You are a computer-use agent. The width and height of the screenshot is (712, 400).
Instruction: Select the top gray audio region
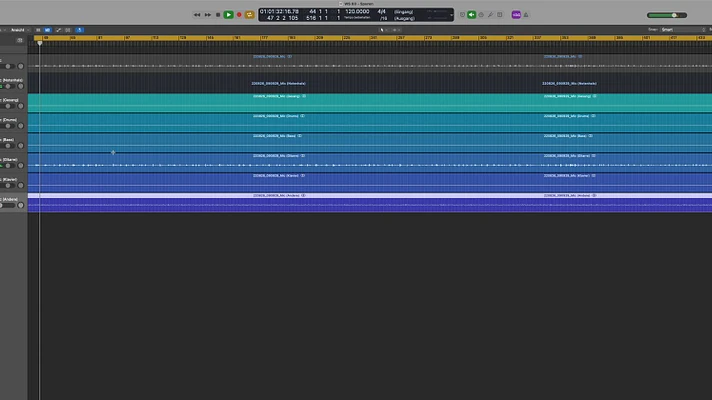(370, 63)
